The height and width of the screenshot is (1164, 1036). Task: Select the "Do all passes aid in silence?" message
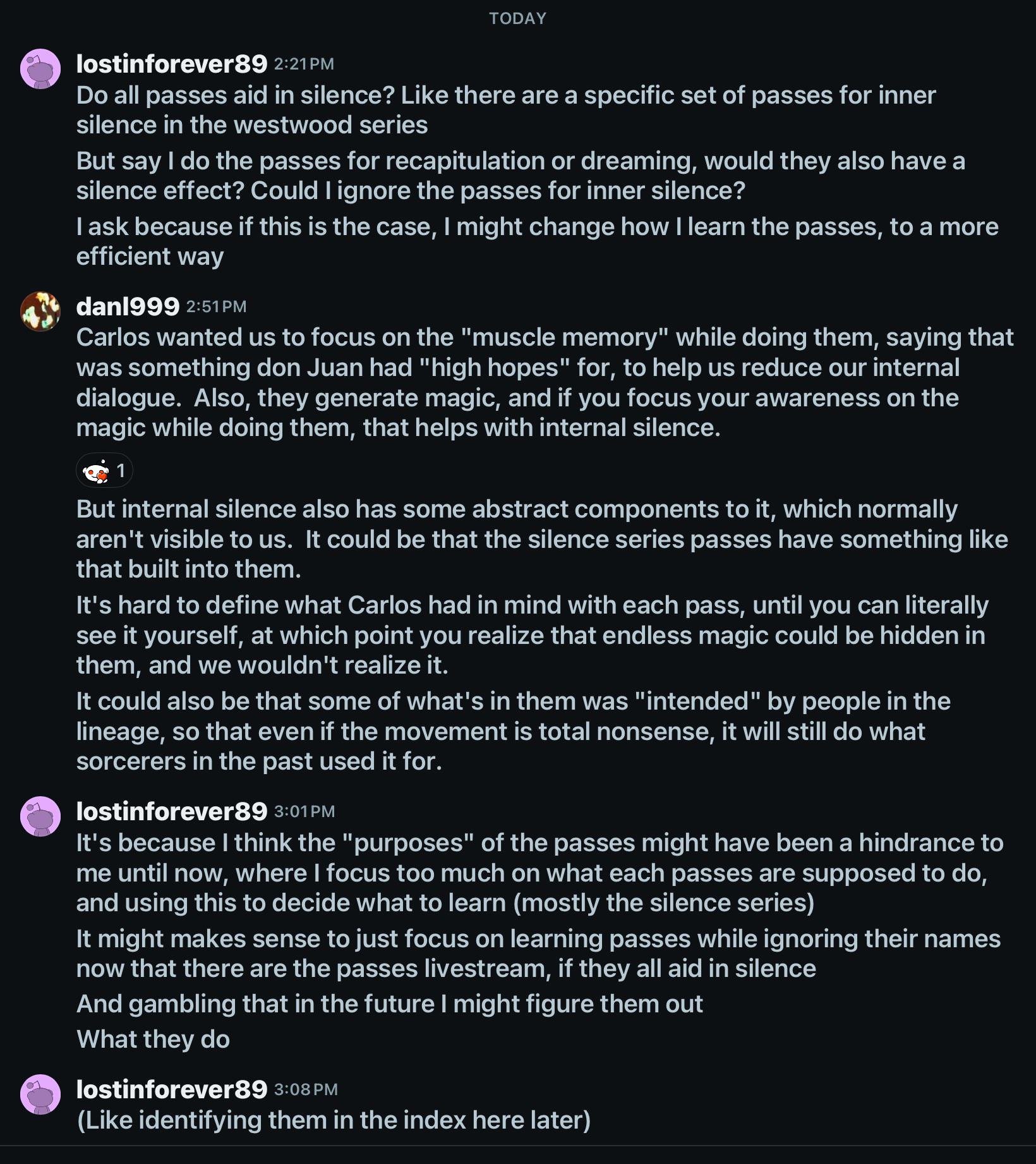pyautogui.click(x=505, y=110)
